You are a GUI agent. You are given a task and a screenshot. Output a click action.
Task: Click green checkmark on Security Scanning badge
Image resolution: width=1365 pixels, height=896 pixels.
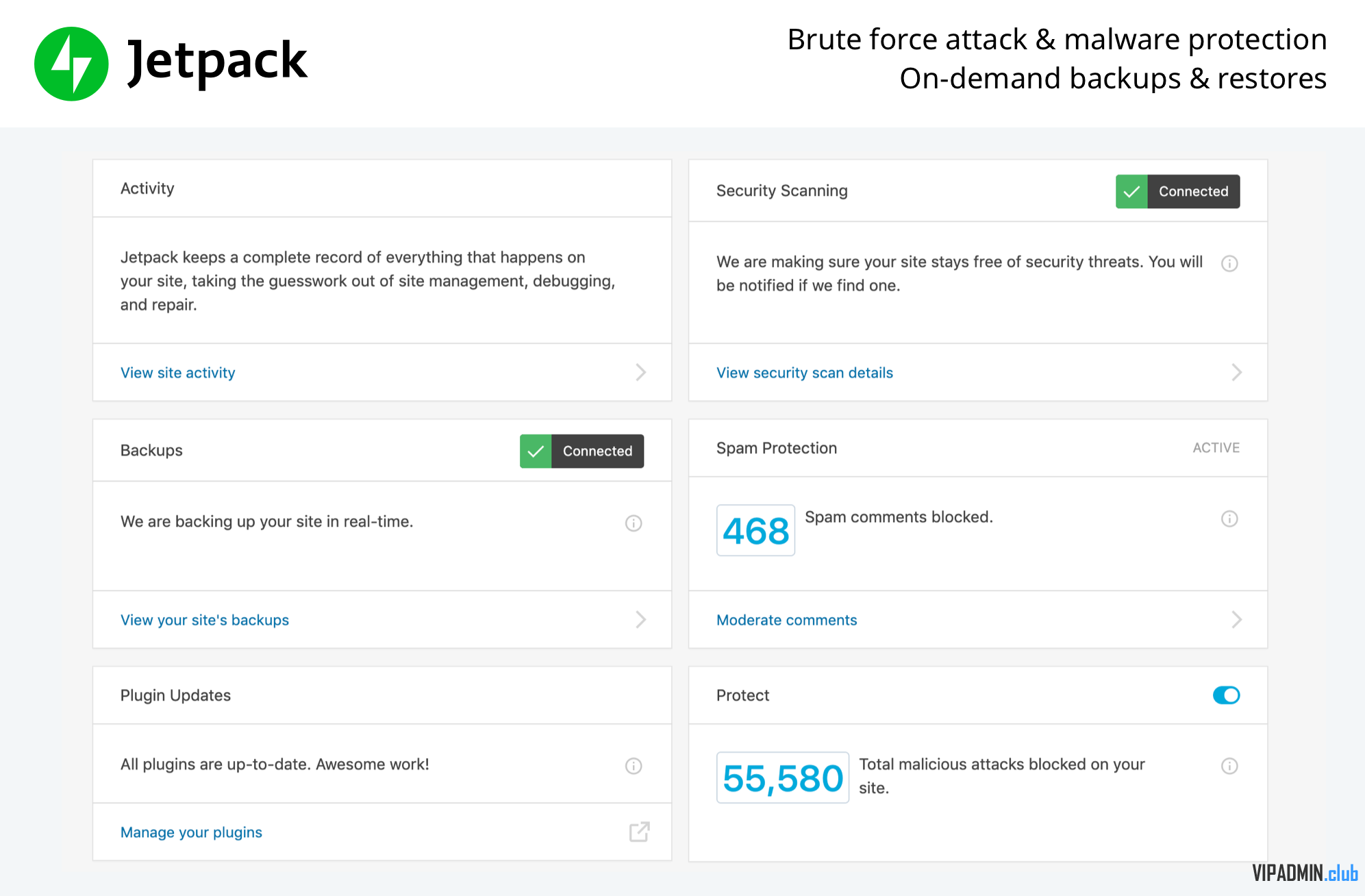[1131, 191]
